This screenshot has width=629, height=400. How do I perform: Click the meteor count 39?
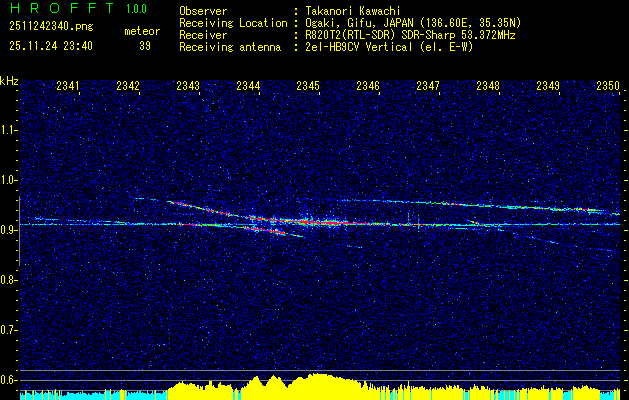pyautogui.click(x=145, y=46)
